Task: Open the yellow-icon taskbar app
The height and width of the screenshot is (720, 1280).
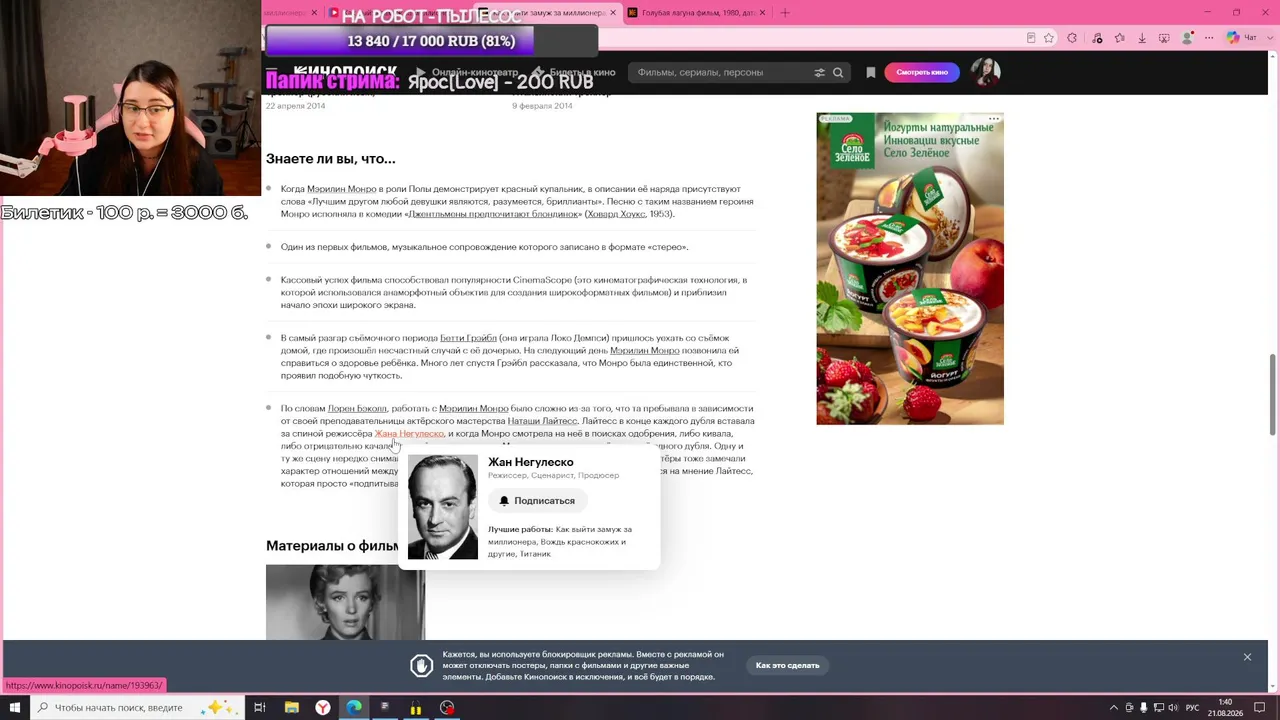Action: point(416,708)
